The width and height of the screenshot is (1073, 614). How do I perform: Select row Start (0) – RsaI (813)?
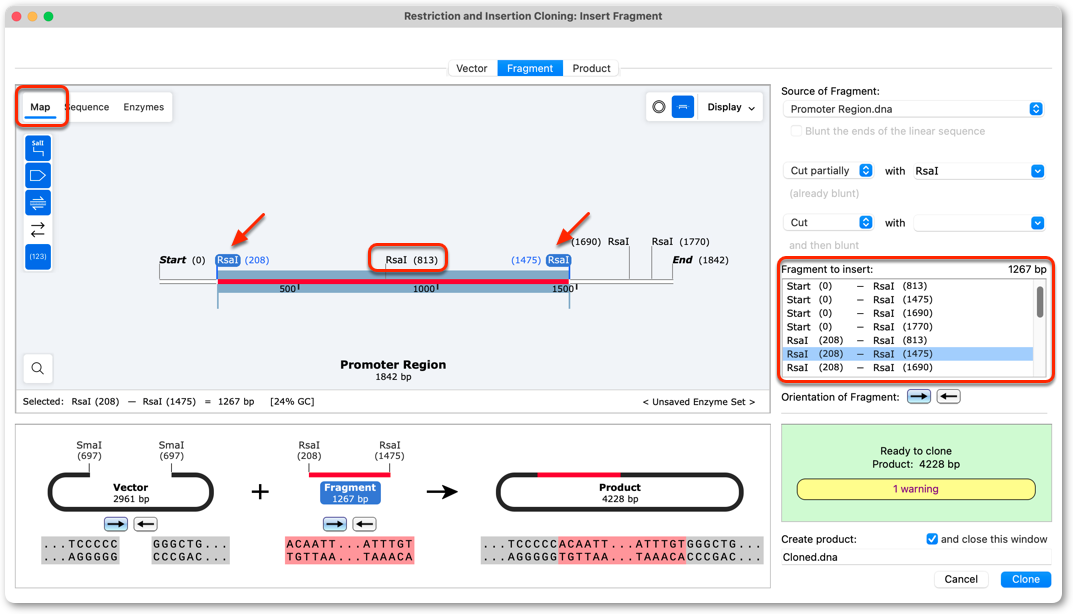point(907,286)
